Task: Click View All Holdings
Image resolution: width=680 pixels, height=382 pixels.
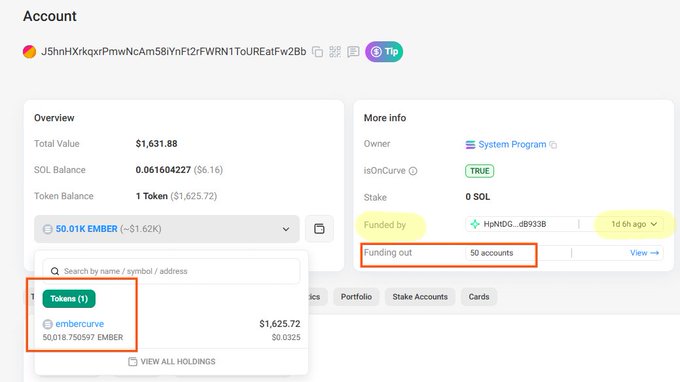Action: pyautogui.click(x=172, y=362)
